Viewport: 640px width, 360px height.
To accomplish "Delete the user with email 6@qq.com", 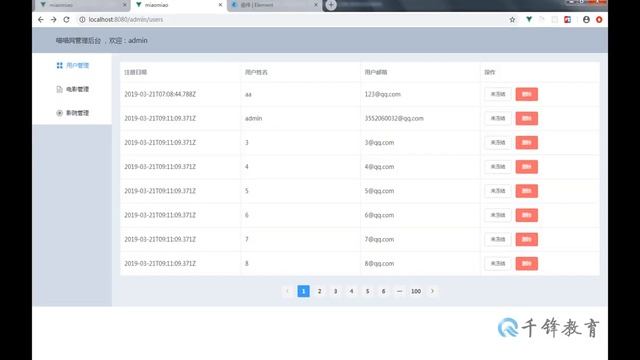I will [x=527, y=215].
